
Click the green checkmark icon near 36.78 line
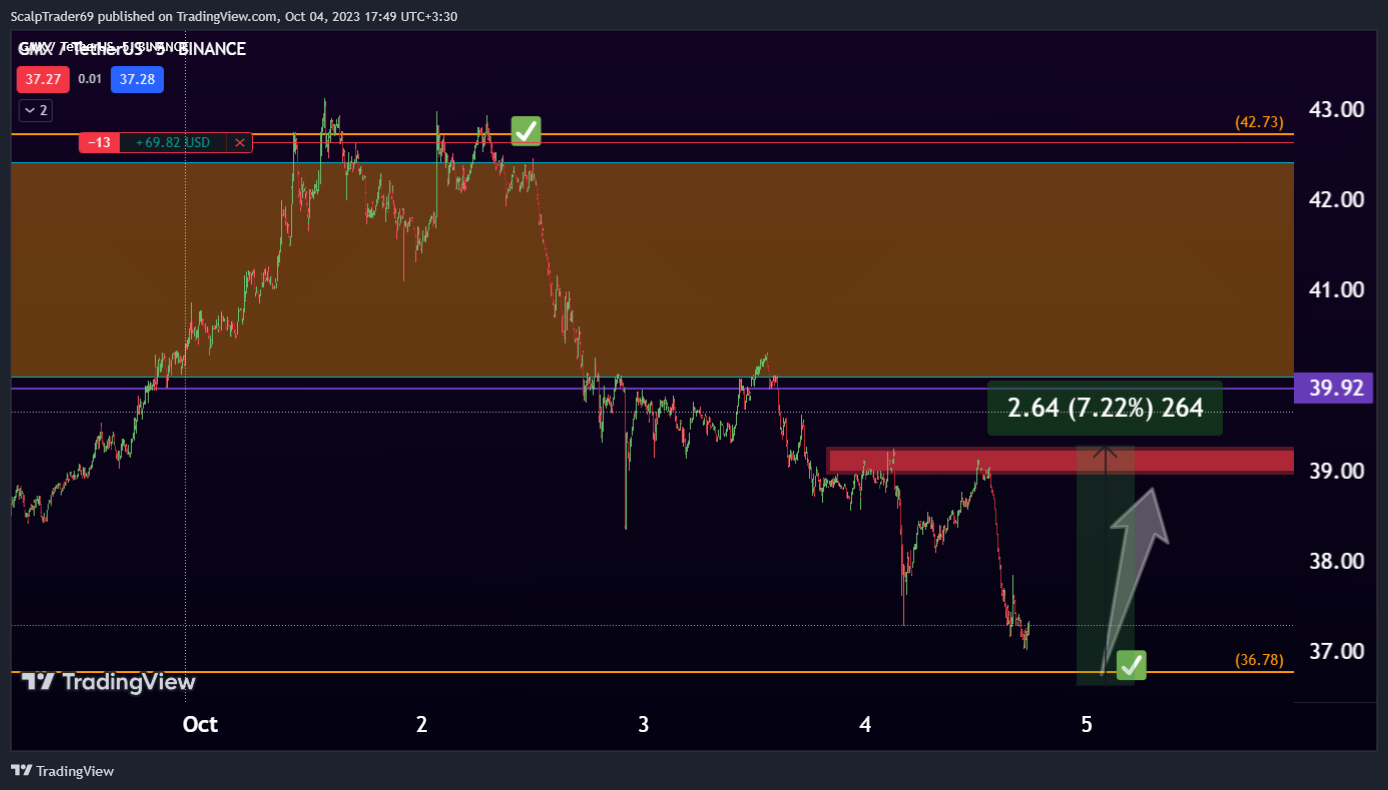tap(1131, 664)
